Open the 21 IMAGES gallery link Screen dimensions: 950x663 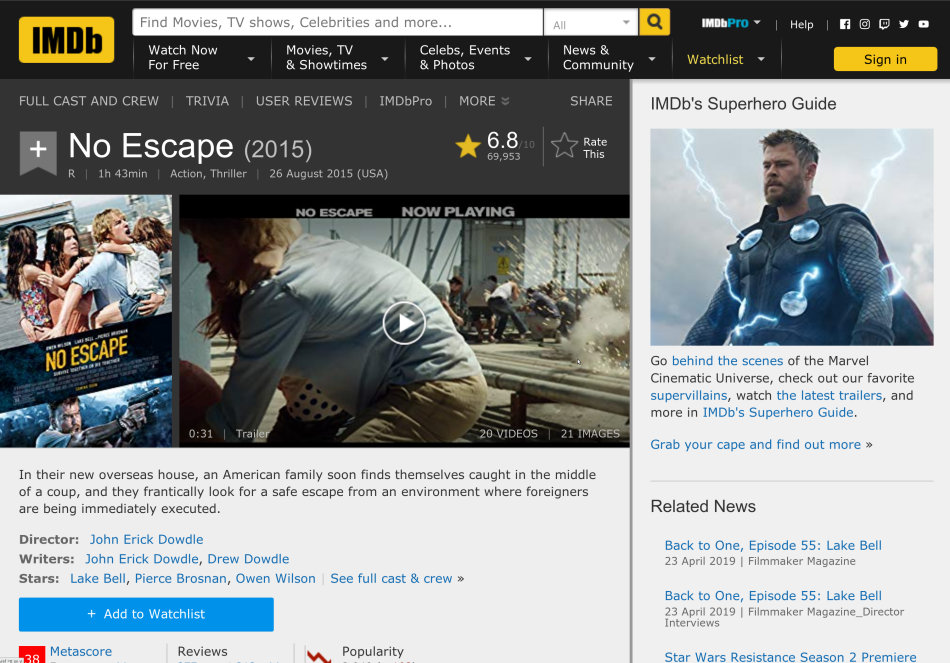[x=590, y=434]
